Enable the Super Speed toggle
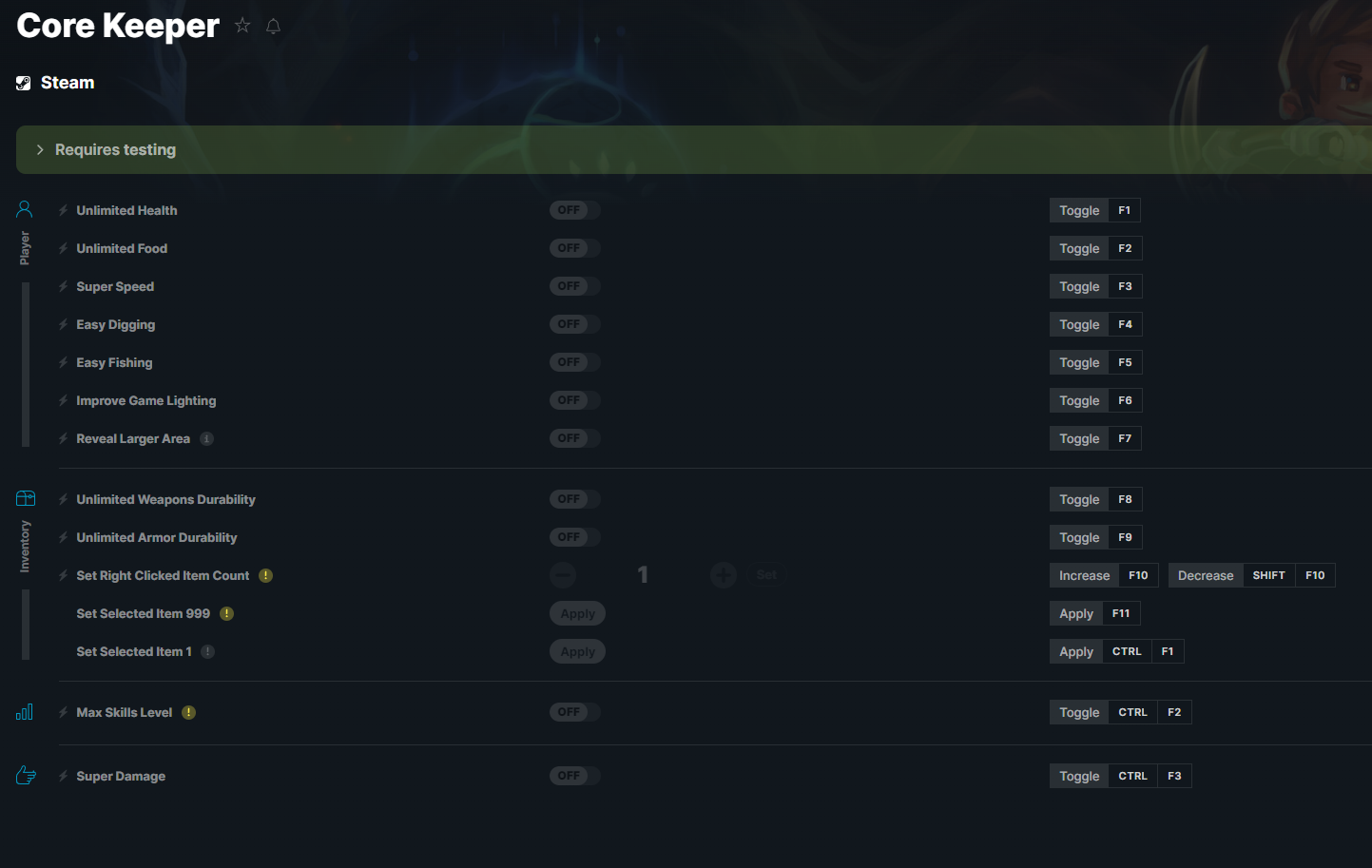 [x=574, y=286]
